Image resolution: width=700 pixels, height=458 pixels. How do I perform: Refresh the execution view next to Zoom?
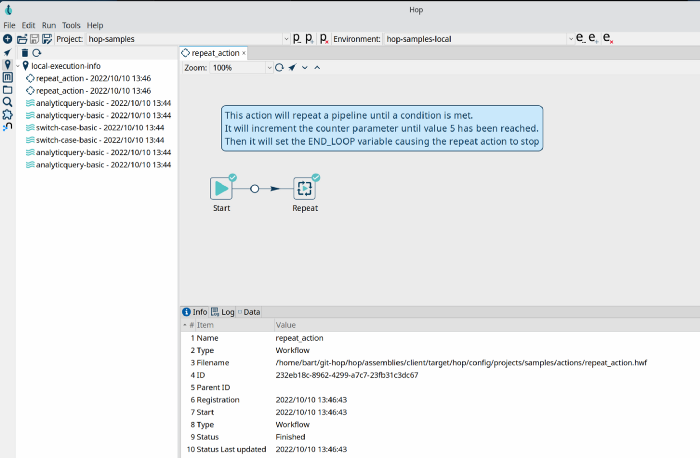[x=279, y=67]
